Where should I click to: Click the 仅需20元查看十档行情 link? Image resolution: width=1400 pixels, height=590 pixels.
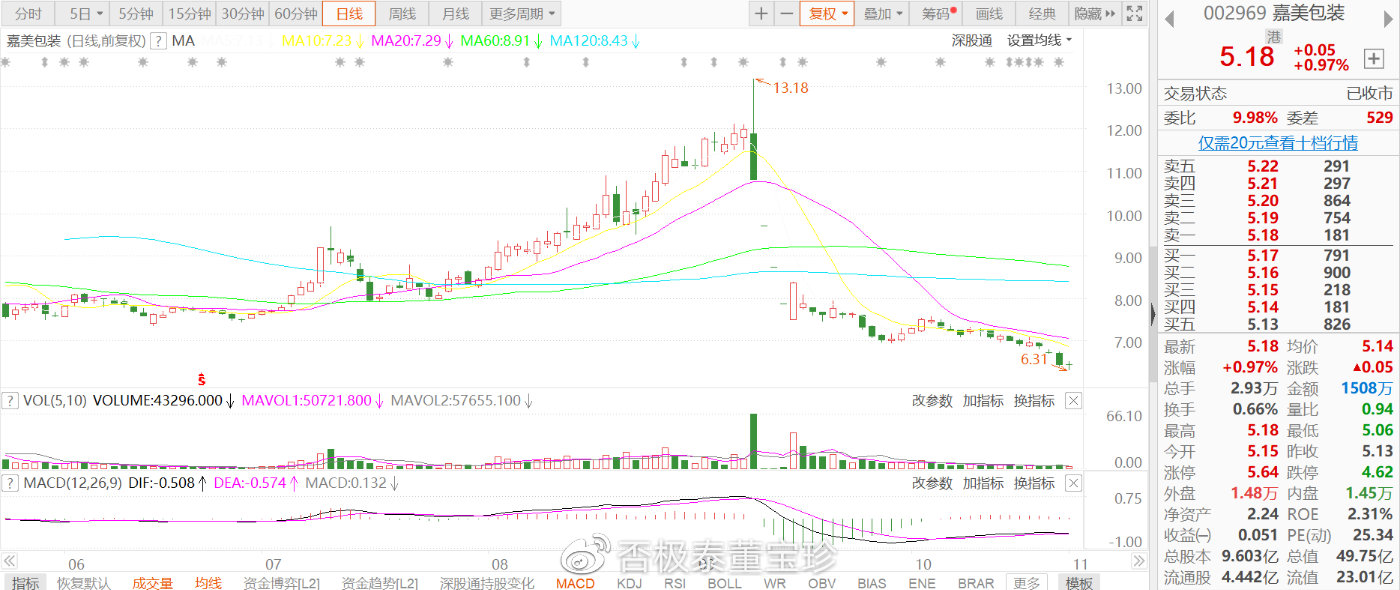coord(1278,143)
